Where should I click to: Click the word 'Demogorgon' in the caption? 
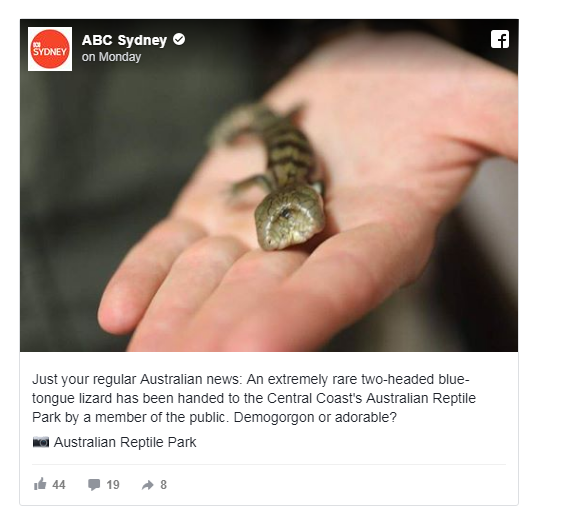(x=274, y=418)
